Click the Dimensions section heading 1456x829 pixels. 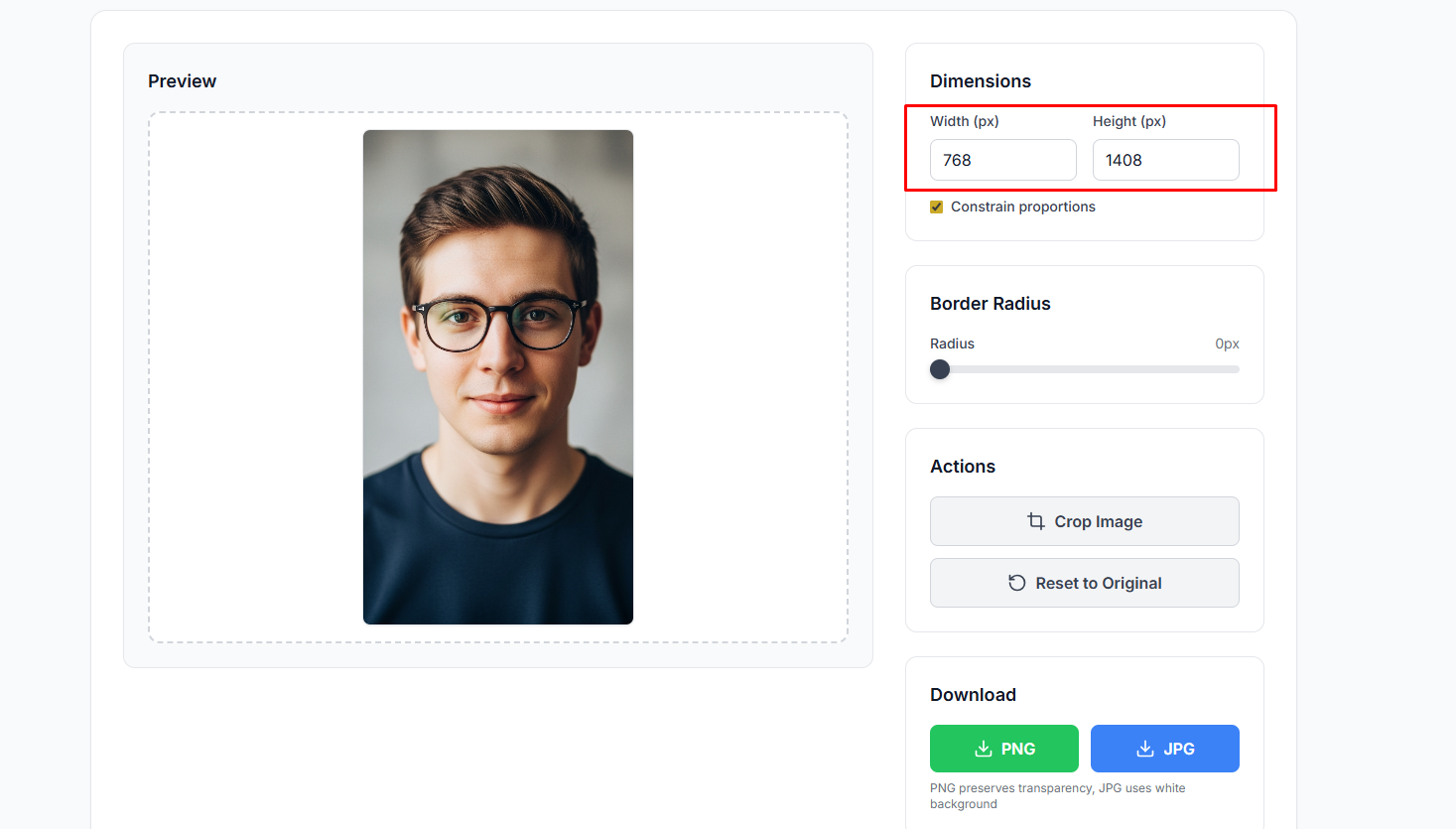click(980, 81)
